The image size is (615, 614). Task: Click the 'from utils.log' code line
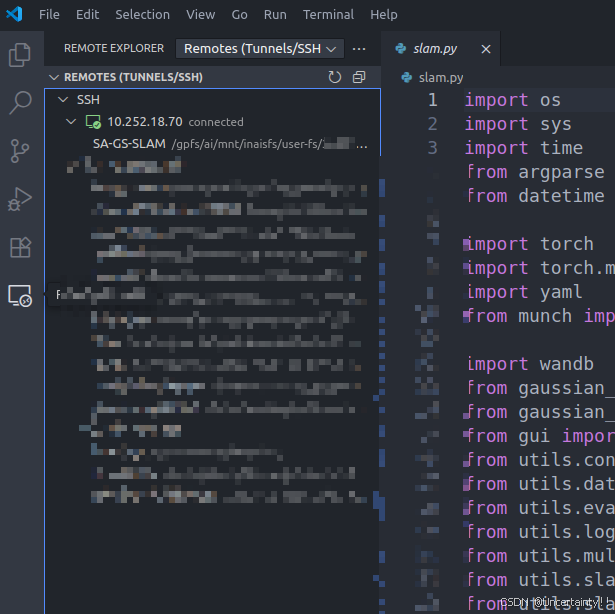[540, 532]
